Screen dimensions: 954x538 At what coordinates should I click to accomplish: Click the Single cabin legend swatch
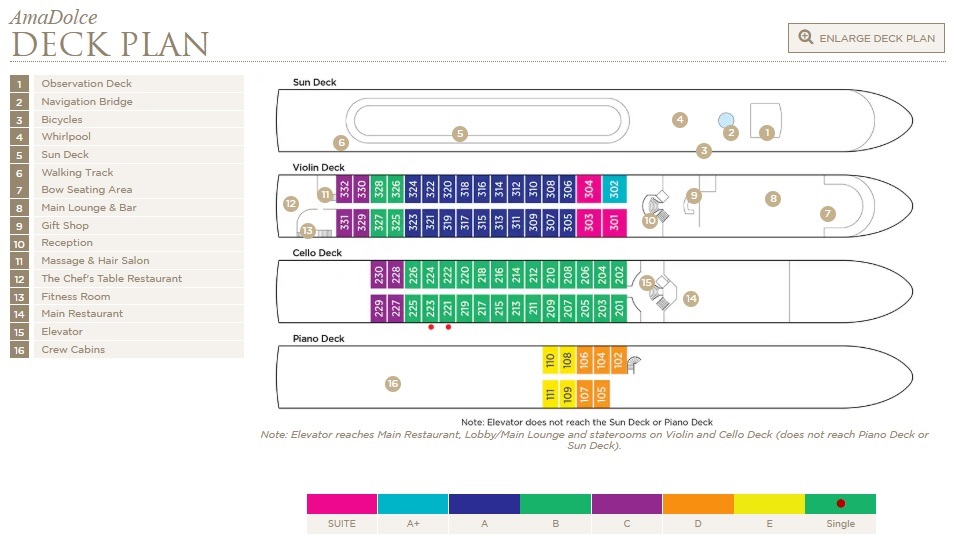tap(840, 504)
